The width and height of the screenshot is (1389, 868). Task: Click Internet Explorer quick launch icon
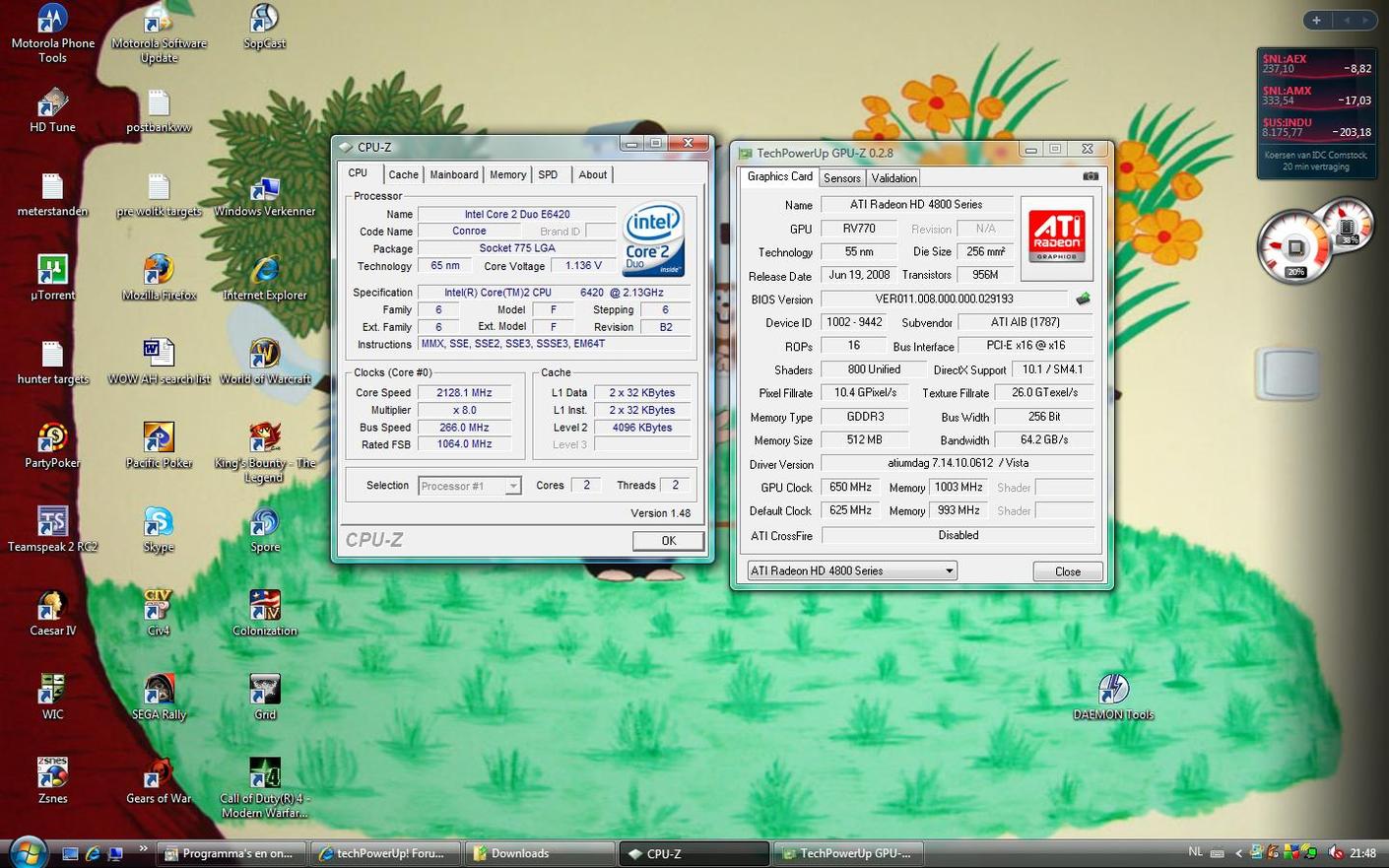(93, 853)
